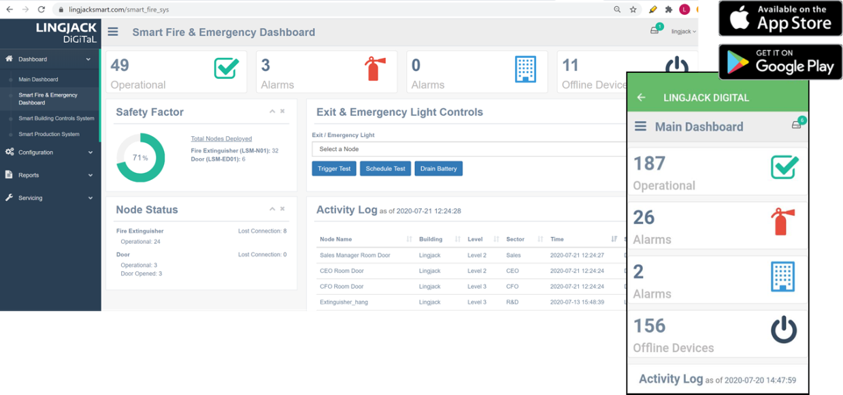Click the address bar URL lingjacksmart.com

[119, 10]
